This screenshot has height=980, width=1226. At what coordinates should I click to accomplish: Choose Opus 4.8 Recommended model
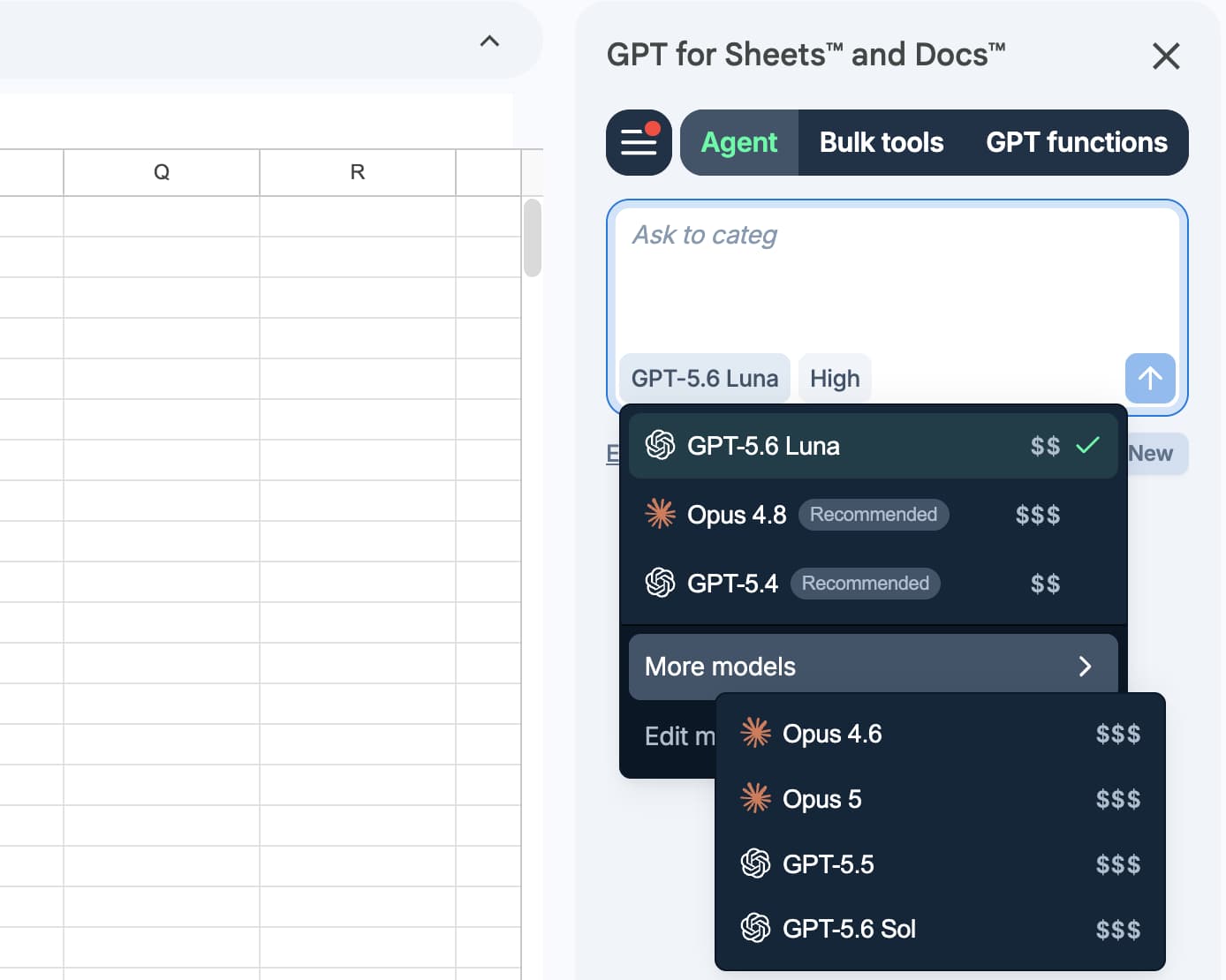click(873, 515)
